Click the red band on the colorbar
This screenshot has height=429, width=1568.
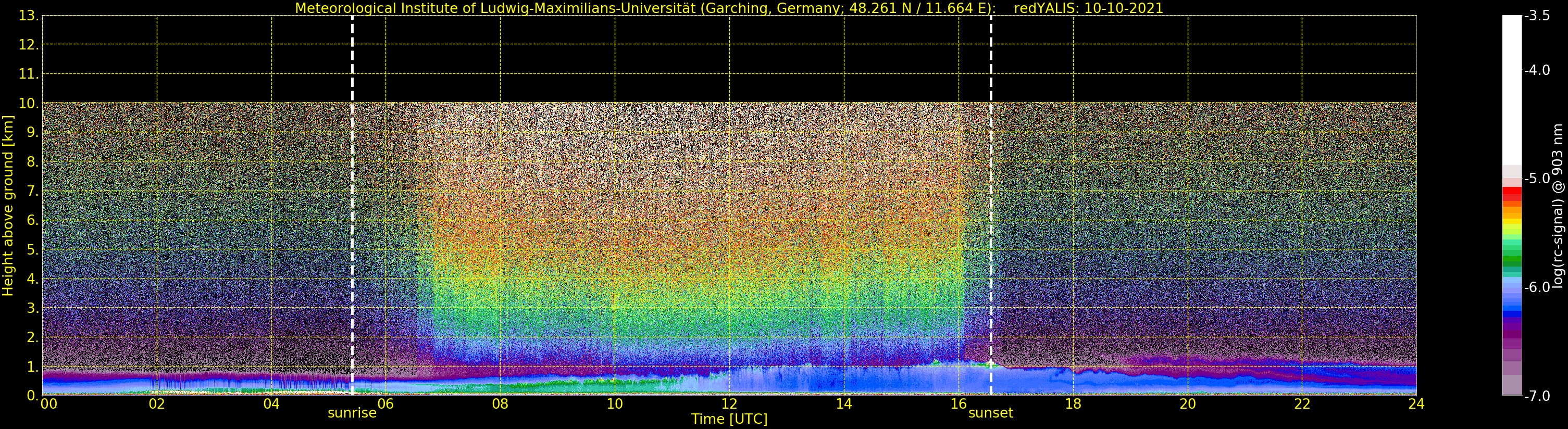(1511, 194)
